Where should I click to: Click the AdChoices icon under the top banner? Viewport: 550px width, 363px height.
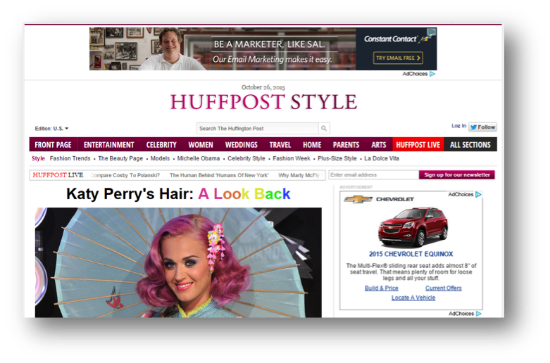pos(432,74)
